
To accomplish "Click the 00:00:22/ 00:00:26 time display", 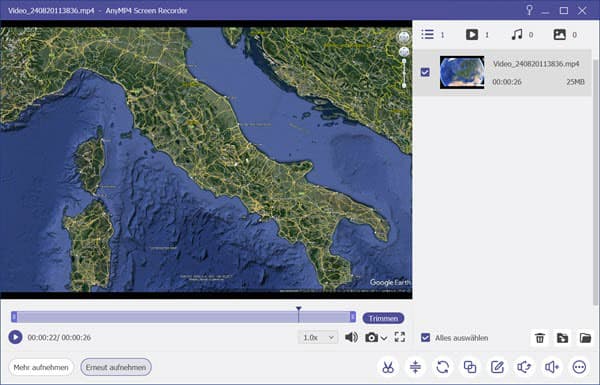I will 59,338.
